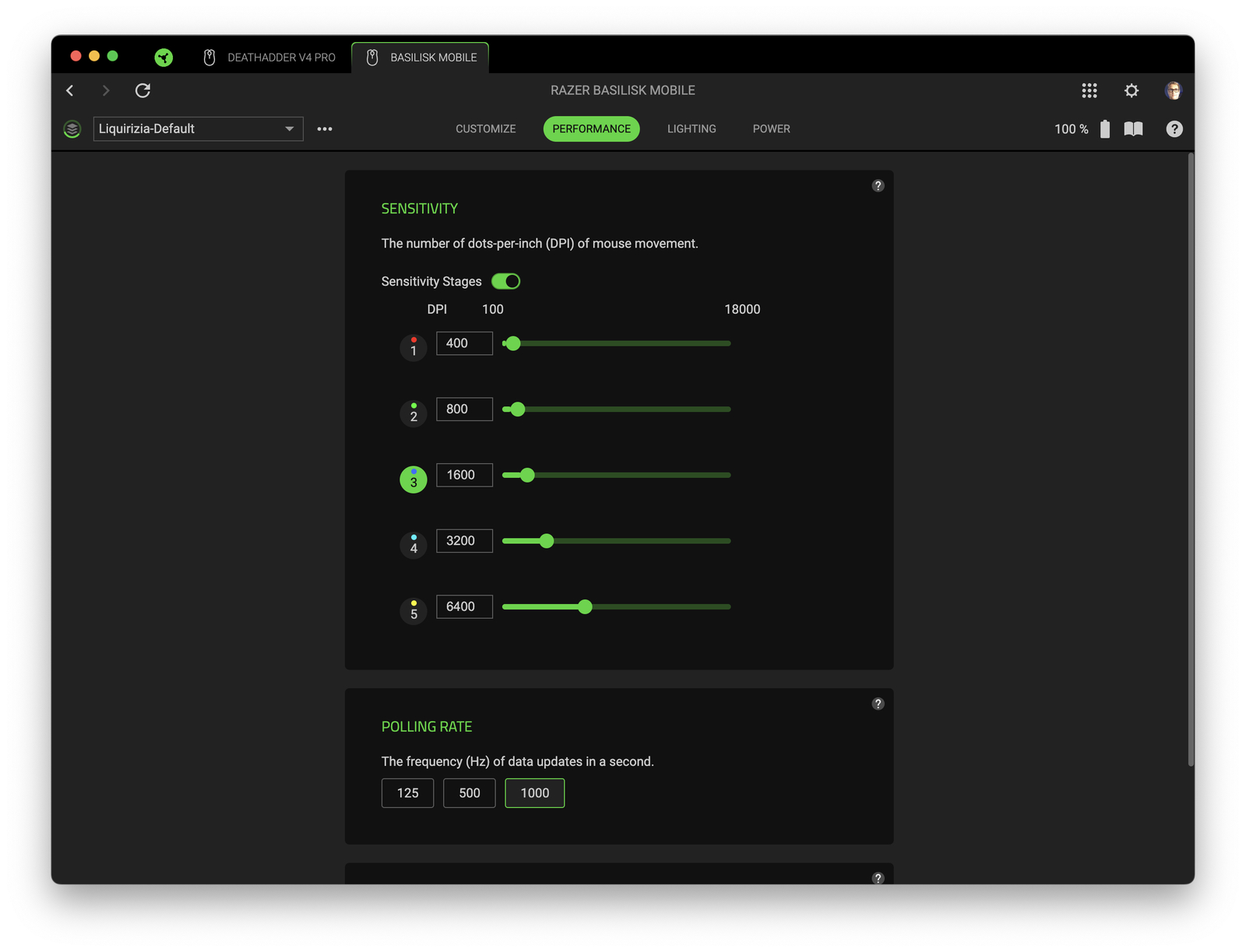Click the "Sensitivity Stages" label
Screen dimensions: 1246x952
pyautogui.click(x=431, y=282)
